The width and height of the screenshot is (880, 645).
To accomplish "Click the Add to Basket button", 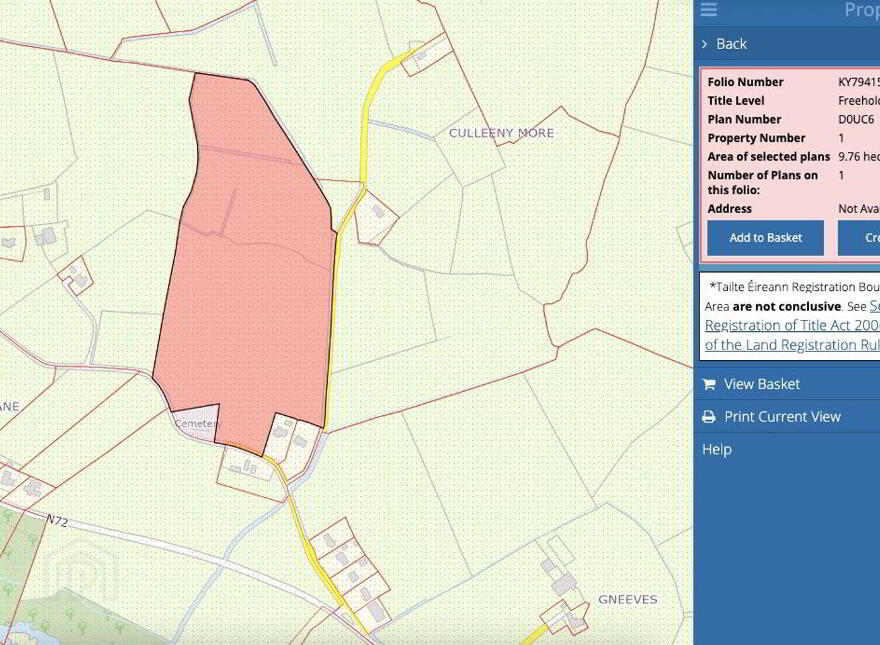I will [x=766, y=237].
